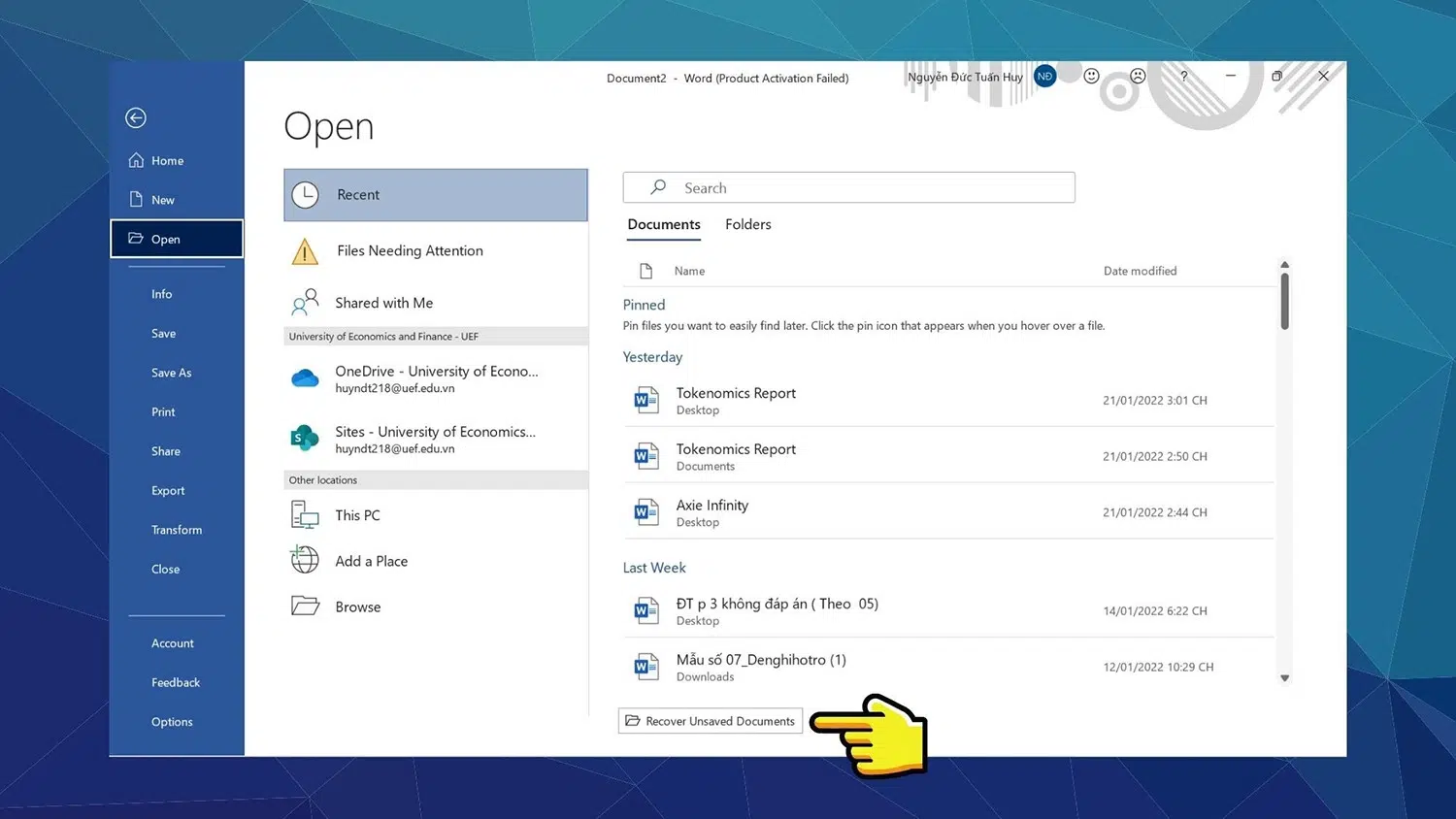Open the Export page
The height and width of the screenshot is (819, 1456).
click(x=177, y=490)
